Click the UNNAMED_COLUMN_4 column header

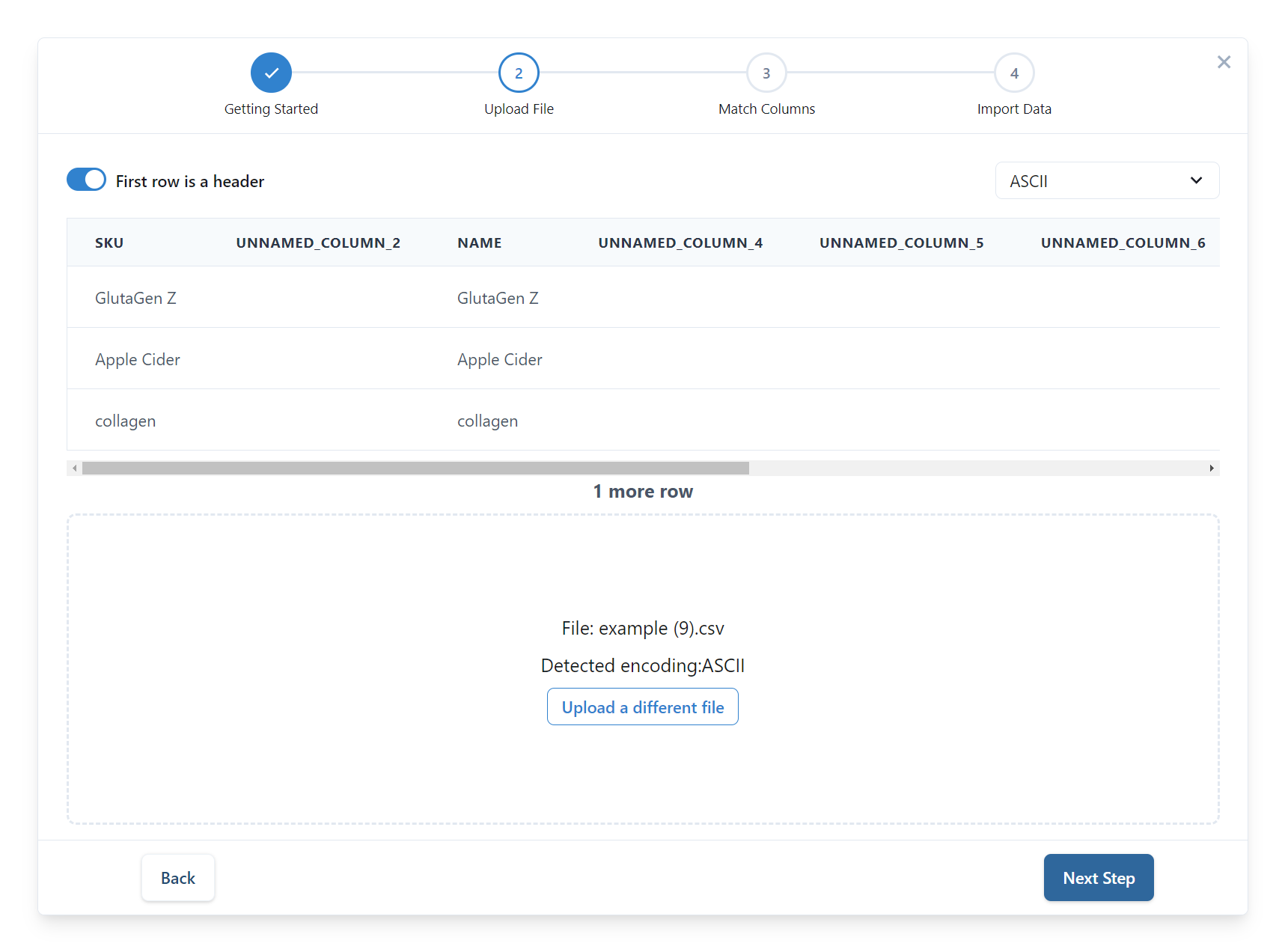(680, 242)
